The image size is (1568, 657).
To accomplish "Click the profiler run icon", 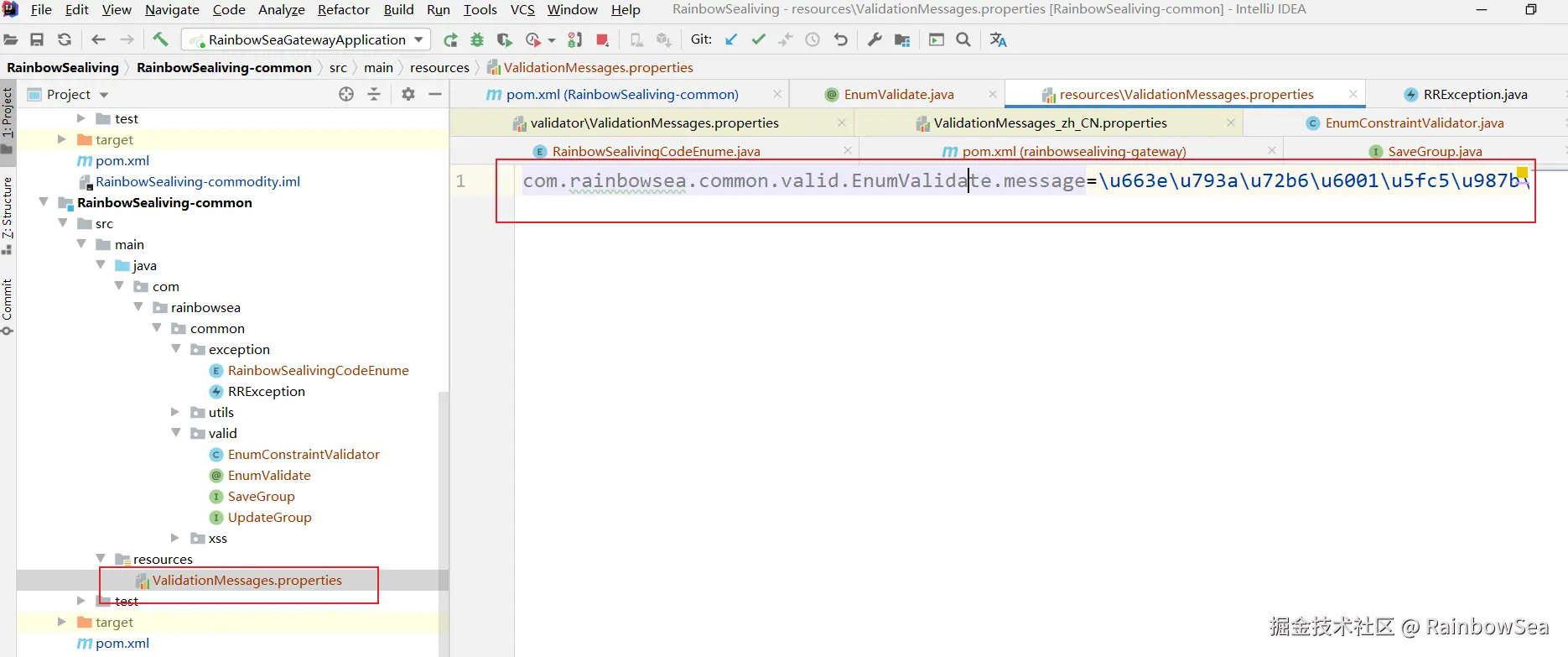I will (532, 39).
